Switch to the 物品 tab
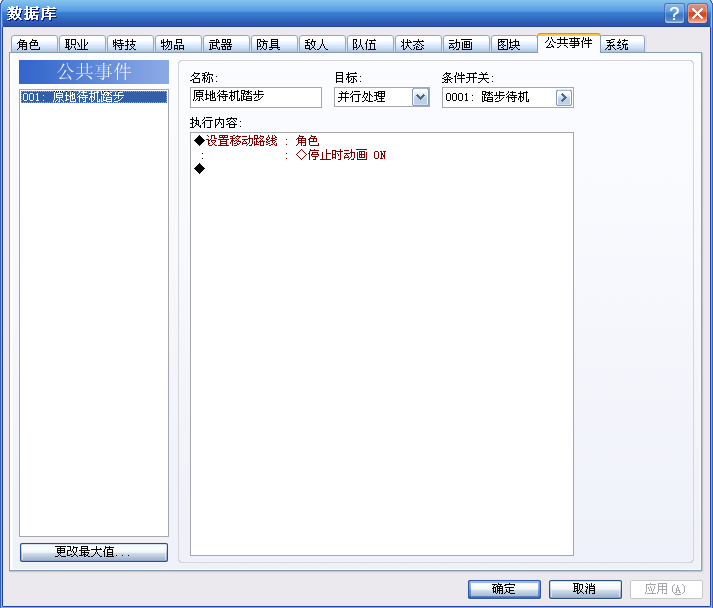This screenshot has height=608, width=713. 178,45
